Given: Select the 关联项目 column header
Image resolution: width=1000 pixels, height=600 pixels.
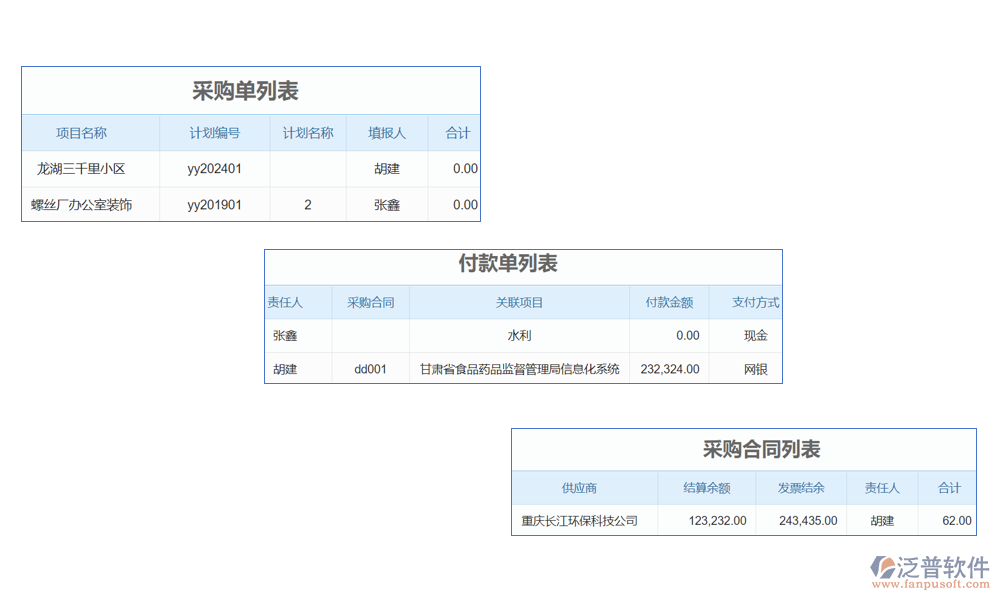Looking at the screenshot, I should (x=519, y=302).
